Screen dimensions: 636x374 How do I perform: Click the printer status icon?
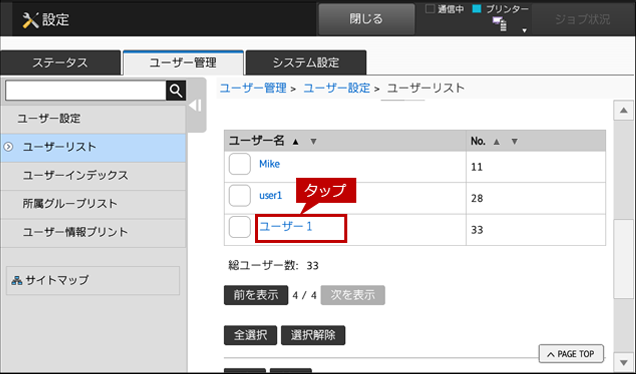tap(499, 24)
